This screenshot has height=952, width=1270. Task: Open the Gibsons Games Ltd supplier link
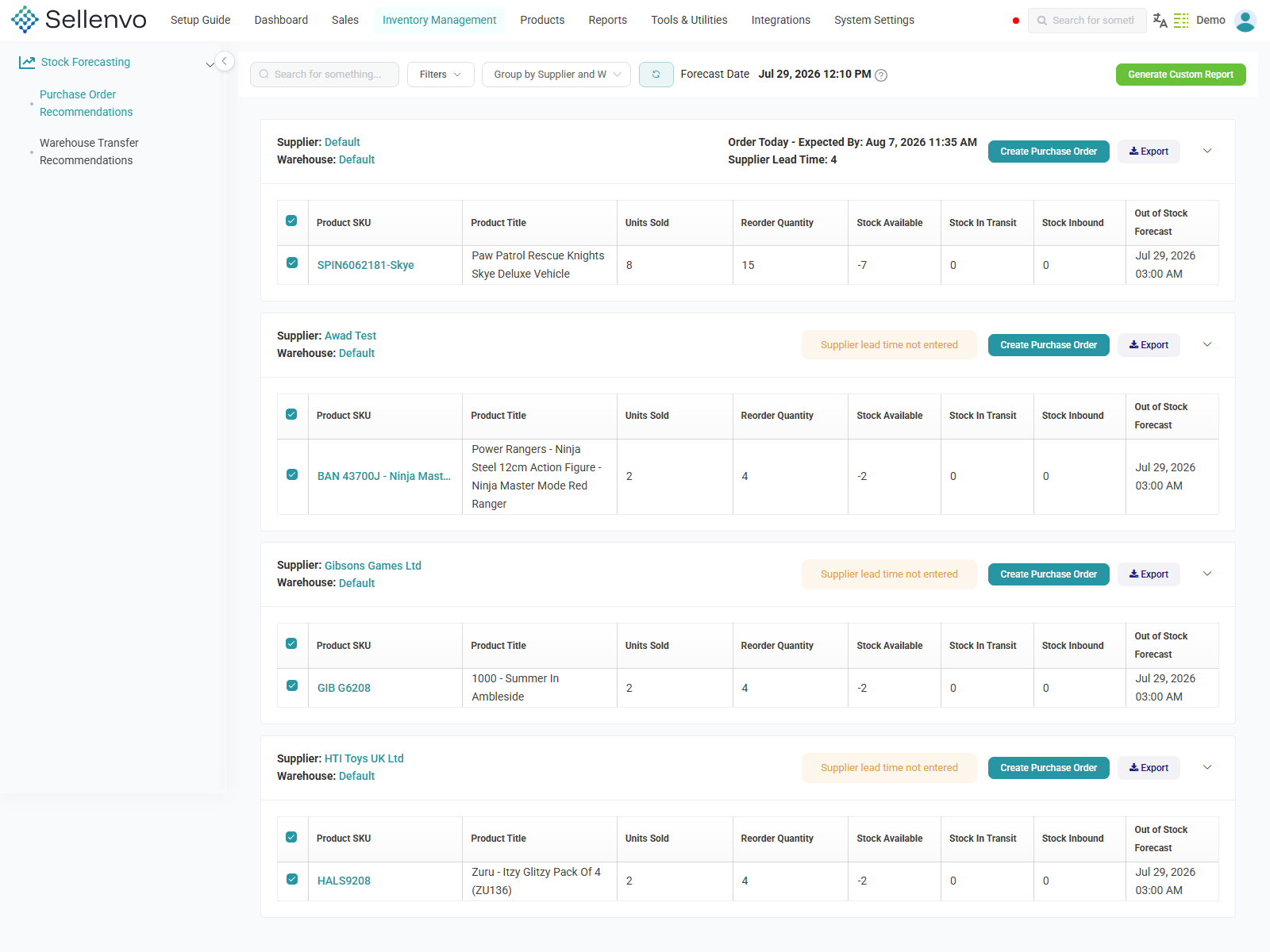tap(373, 566)
